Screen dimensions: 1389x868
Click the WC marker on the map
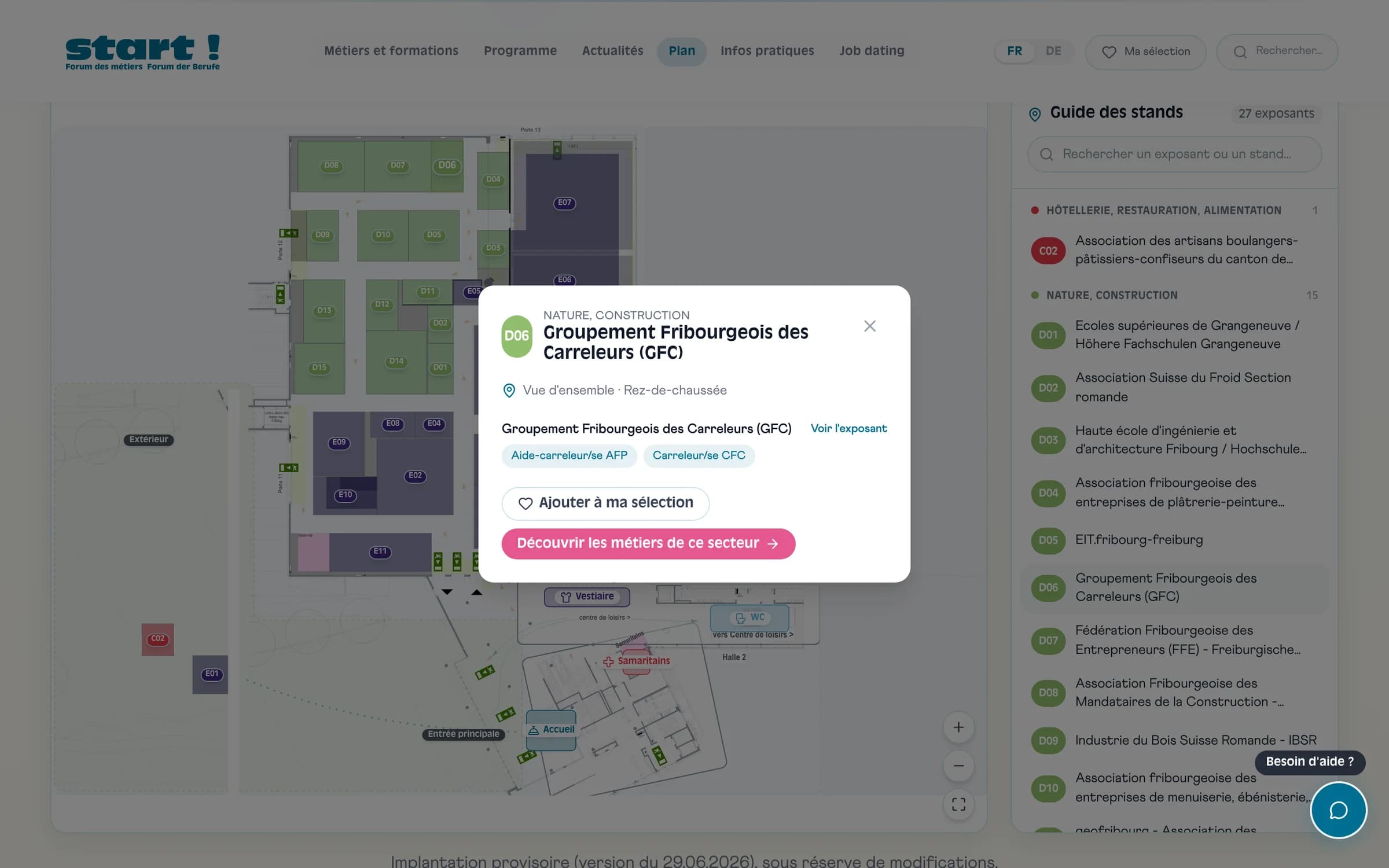pos(749,617)
